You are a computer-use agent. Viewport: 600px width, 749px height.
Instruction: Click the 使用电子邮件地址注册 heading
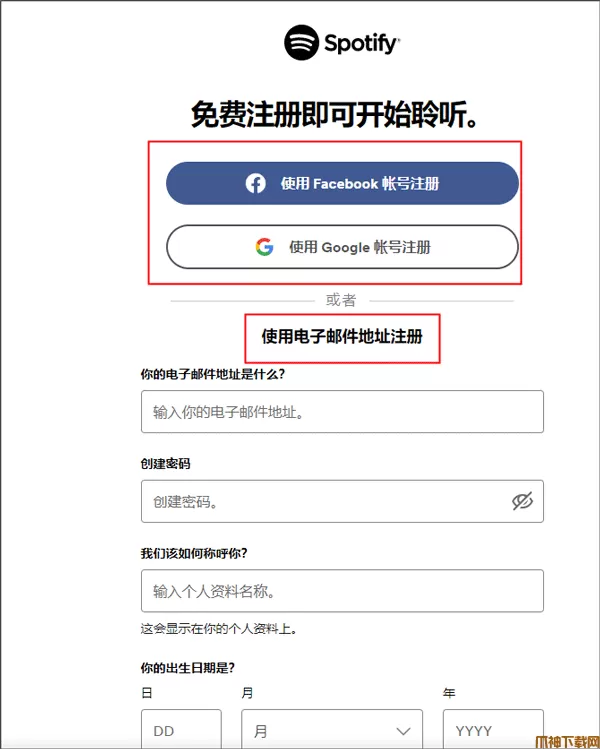pyautogui.click(x=342, y=337)
